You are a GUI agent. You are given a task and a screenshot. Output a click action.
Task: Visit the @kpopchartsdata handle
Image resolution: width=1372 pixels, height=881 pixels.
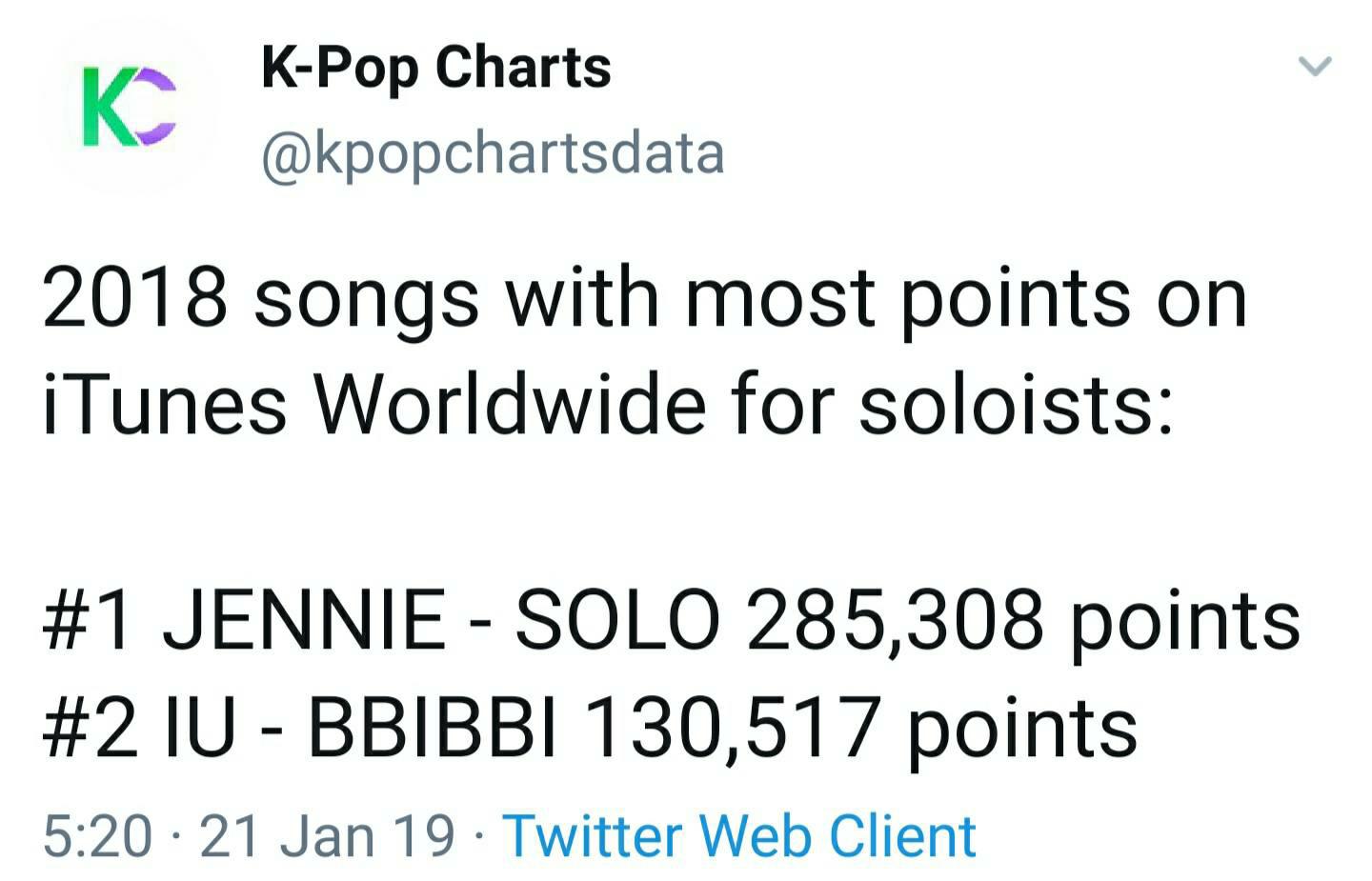tap(493, 154)
